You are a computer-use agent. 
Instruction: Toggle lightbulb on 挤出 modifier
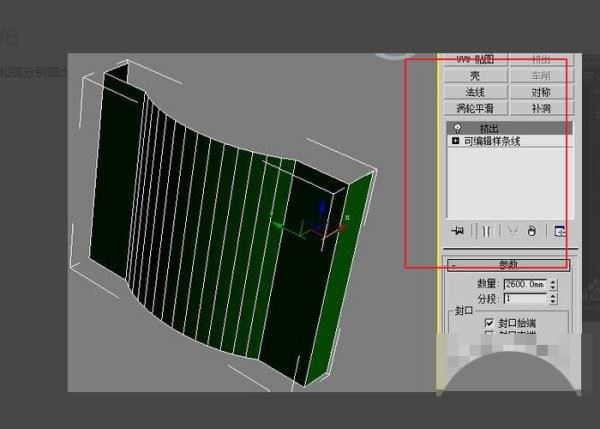point(457,128)
